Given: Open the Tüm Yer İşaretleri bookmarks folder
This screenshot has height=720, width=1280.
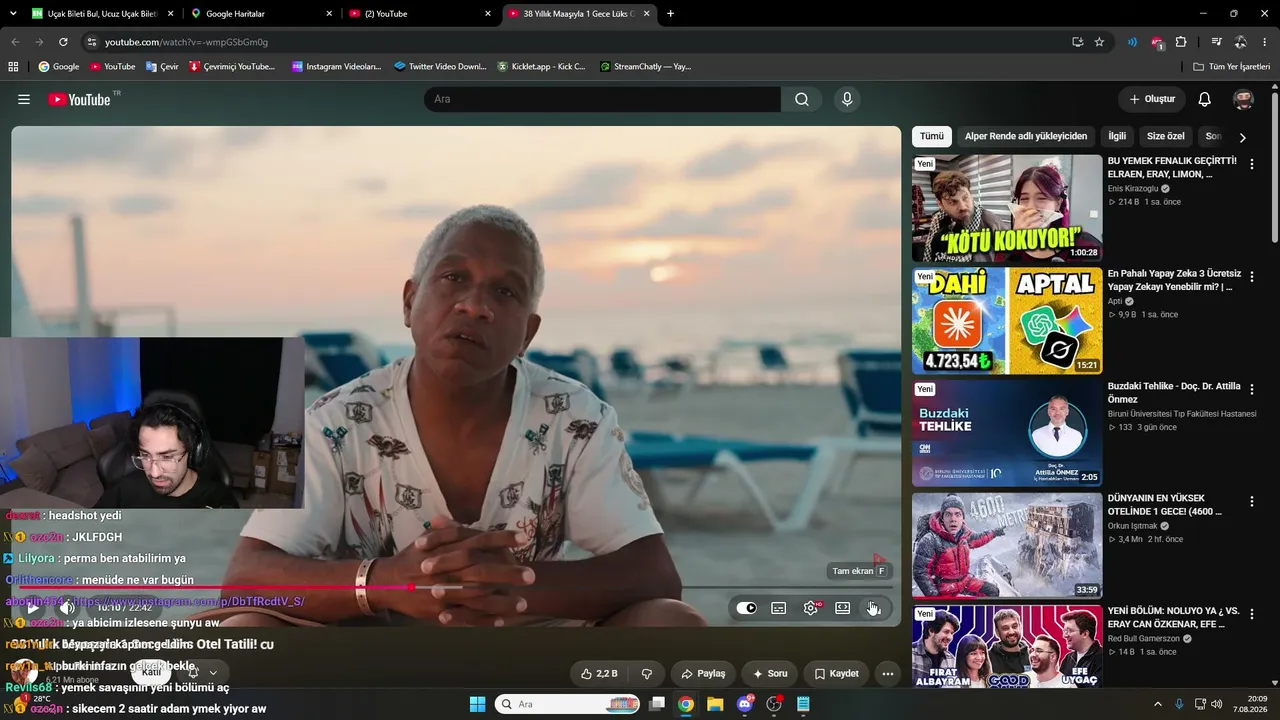Looking at the screenshot, I should 1232,67.
